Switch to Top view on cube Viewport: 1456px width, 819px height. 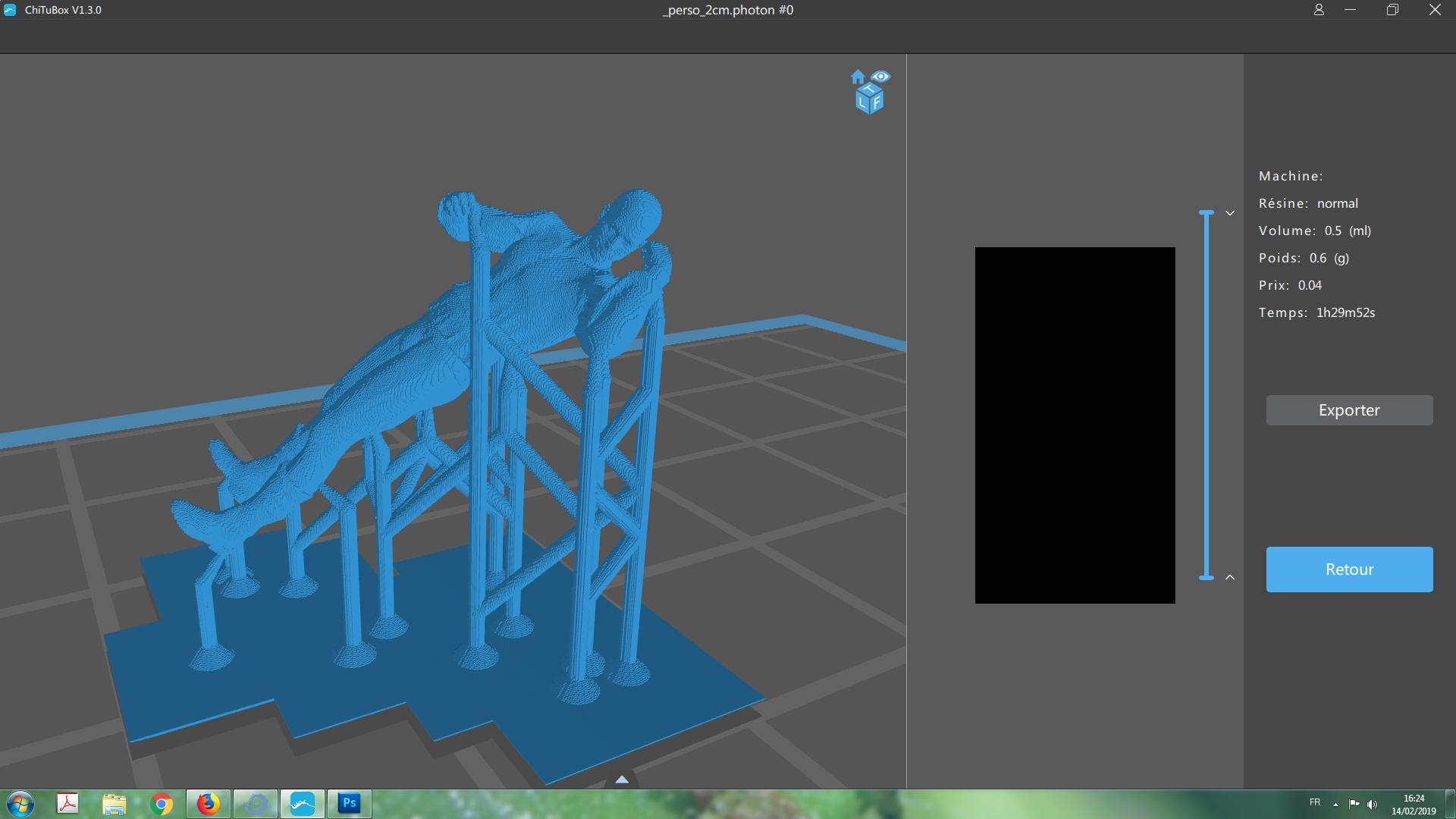tap(870, 90)
